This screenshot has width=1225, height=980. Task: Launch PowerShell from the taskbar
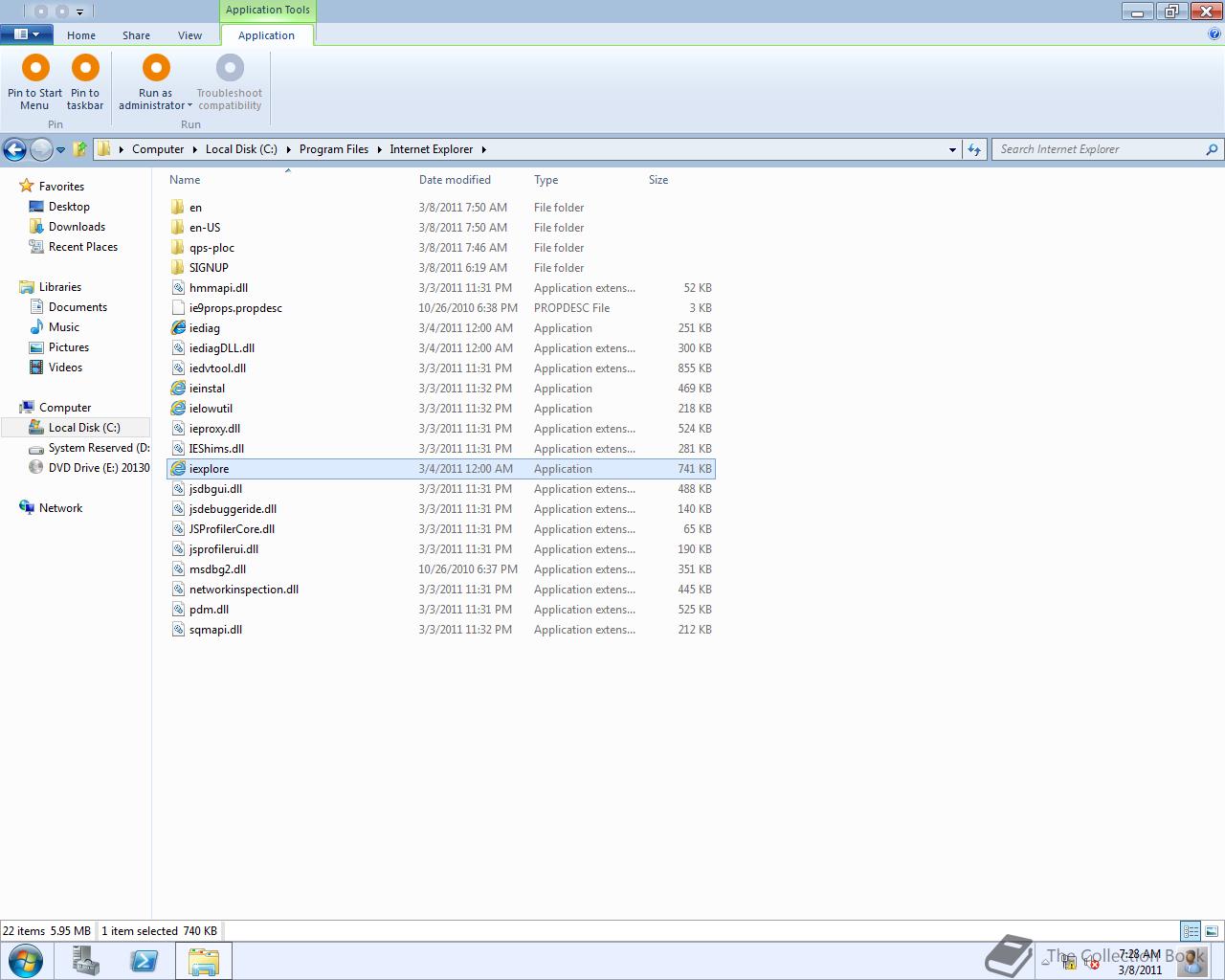coord(145,961)
